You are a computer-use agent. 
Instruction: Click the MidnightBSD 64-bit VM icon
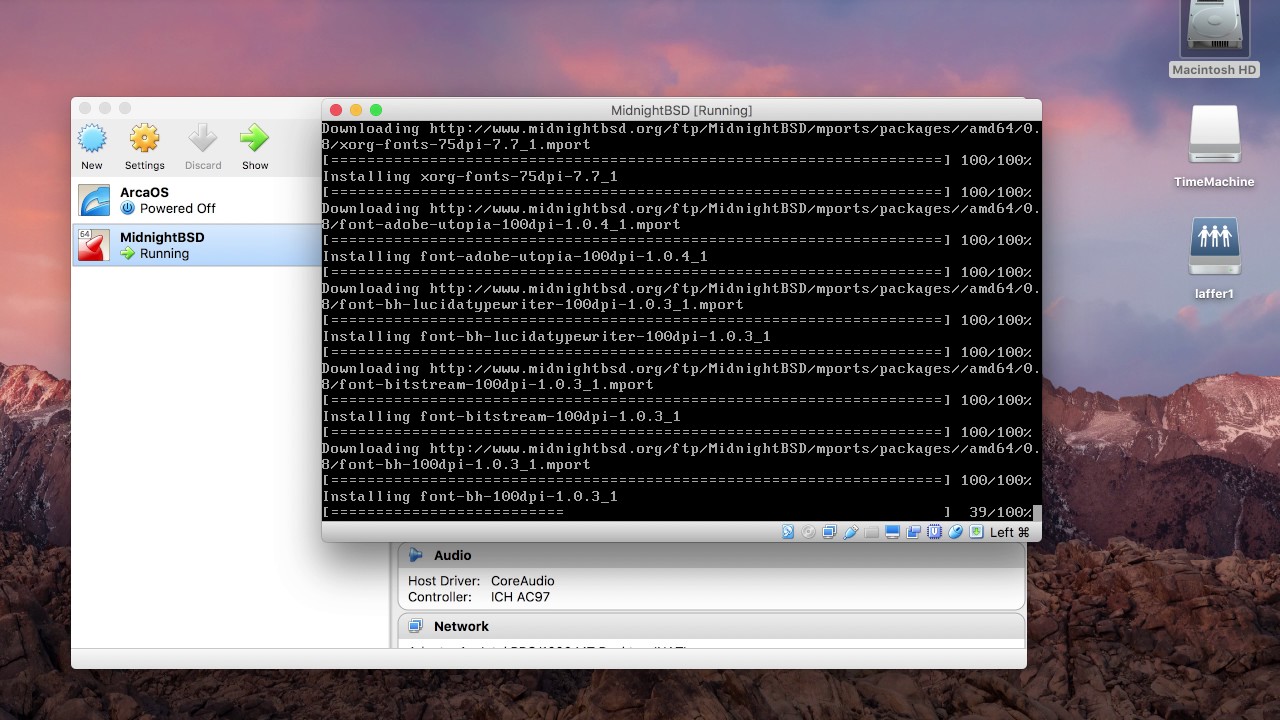coord(94,245)
